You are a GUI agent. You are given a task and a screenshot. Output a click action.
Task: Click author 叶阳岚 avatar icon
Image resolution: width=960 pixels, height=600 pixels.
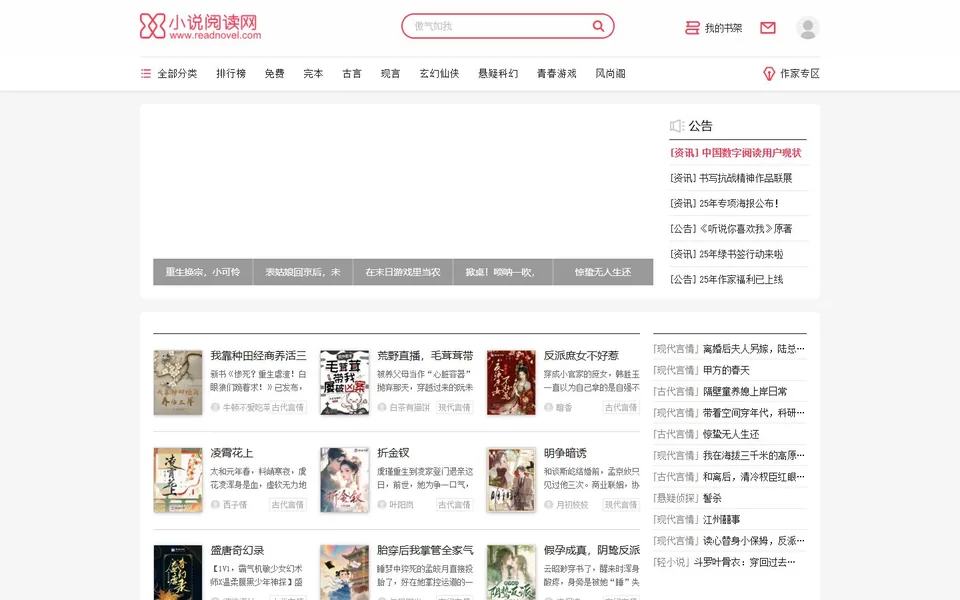pos(382,504)
